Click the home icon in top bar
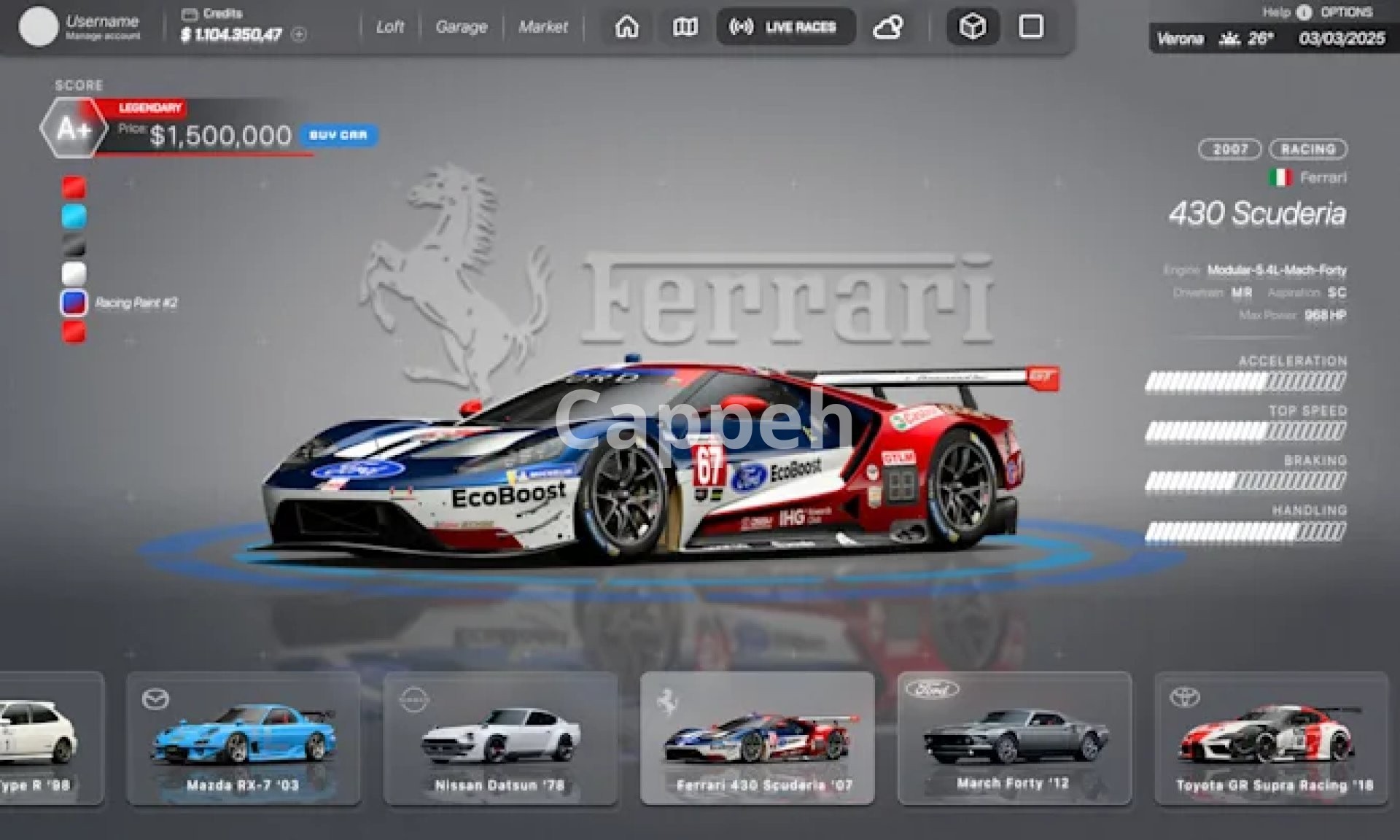 click(626, 27)
